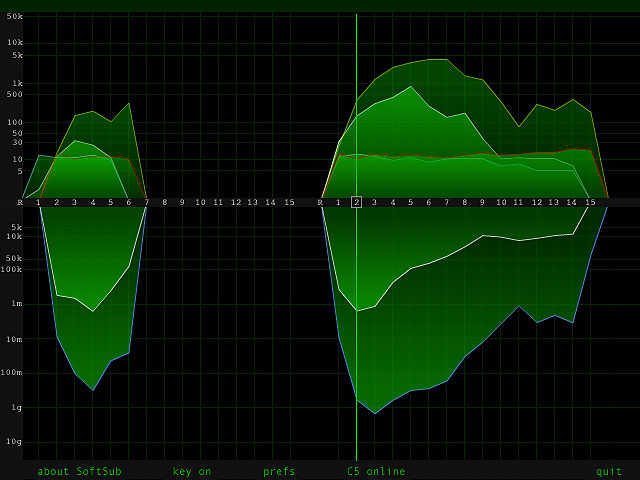Viewport: 640px width, 480px height.
Task: Select band 4 on the left graph axis
Action: pyautogui.click(x=93, y=202)
